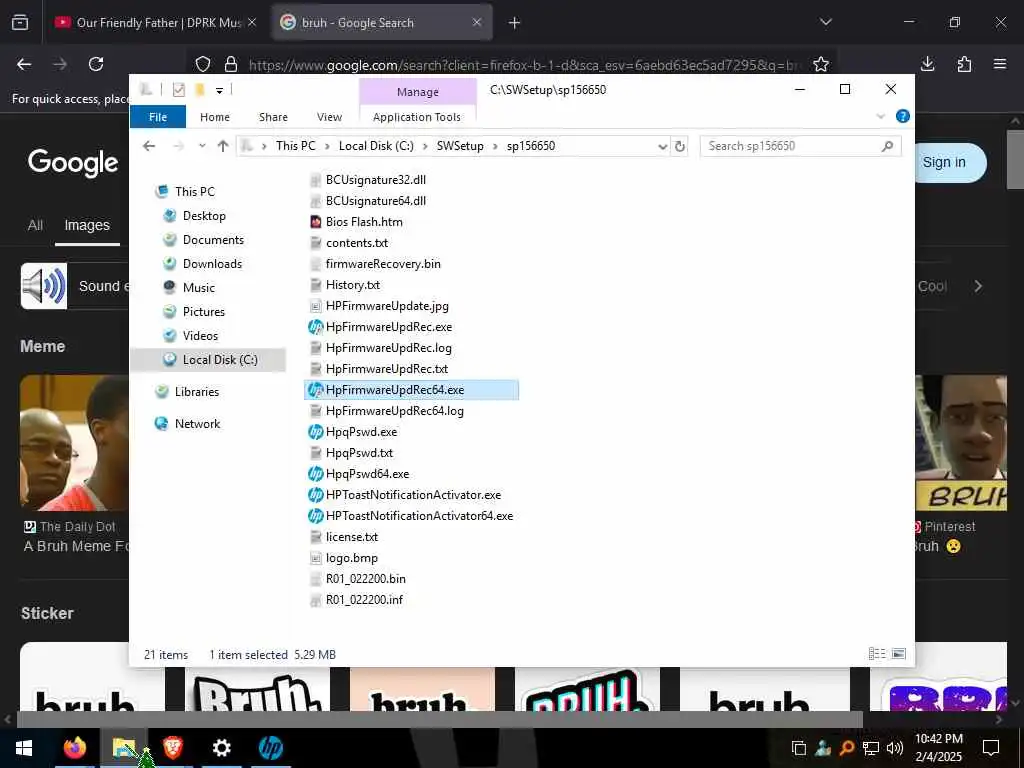Open the recent locations dropdown in Explorer

(202, 146)
